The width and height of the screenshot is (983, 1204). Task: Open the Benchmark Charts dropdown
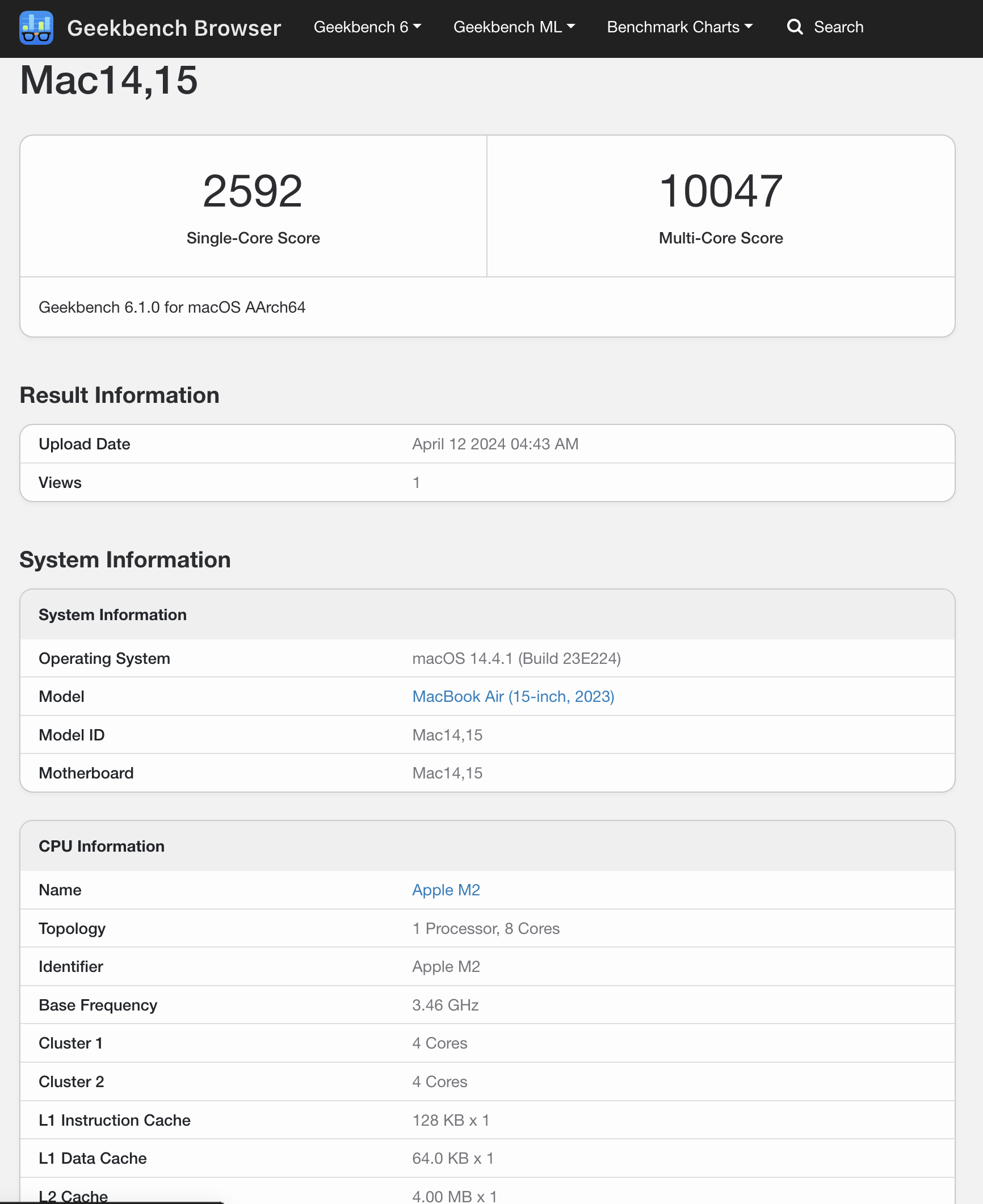tap(679, 27)
